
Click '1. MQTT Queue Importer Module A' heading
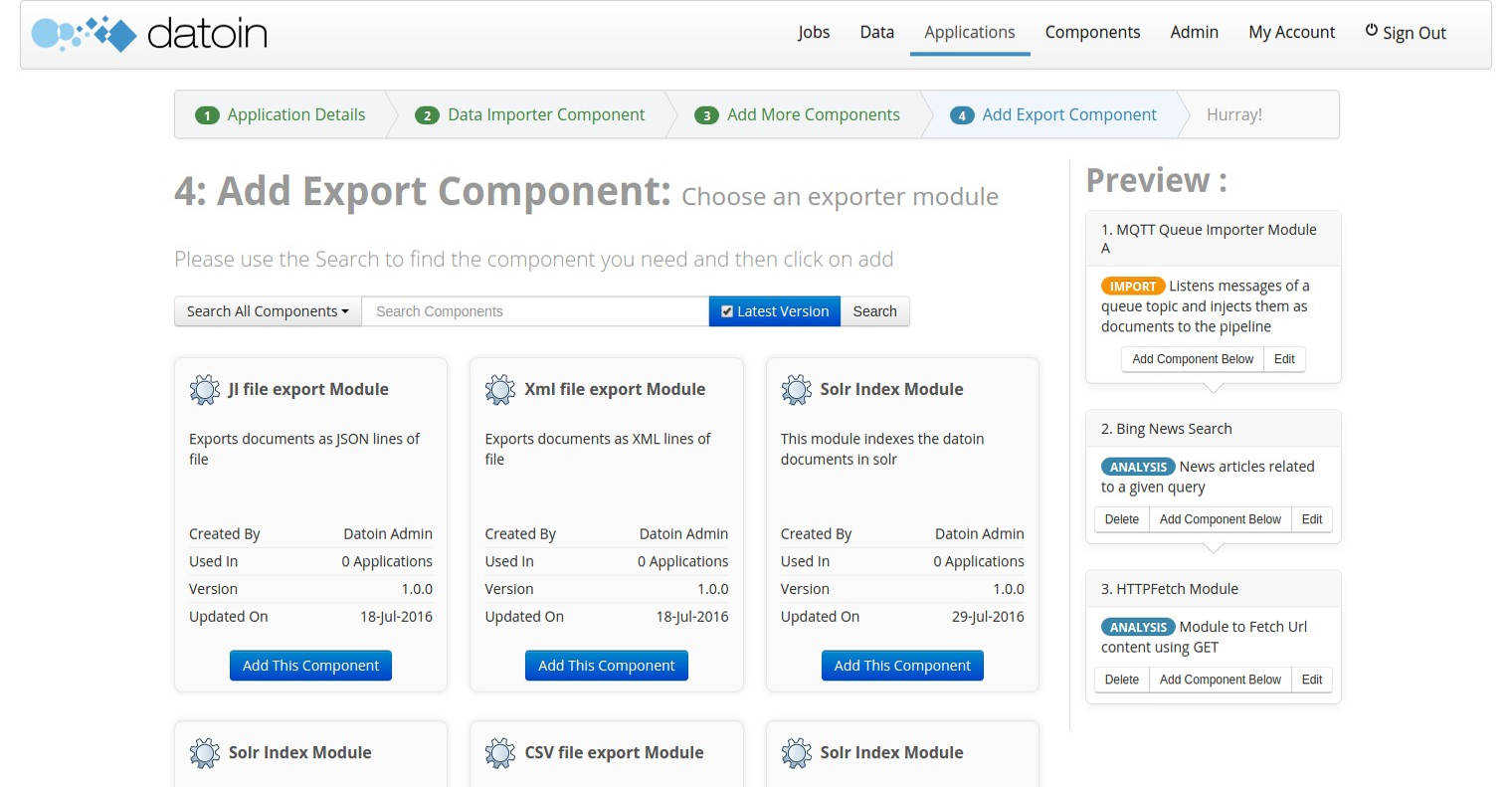coord(1209,239)
